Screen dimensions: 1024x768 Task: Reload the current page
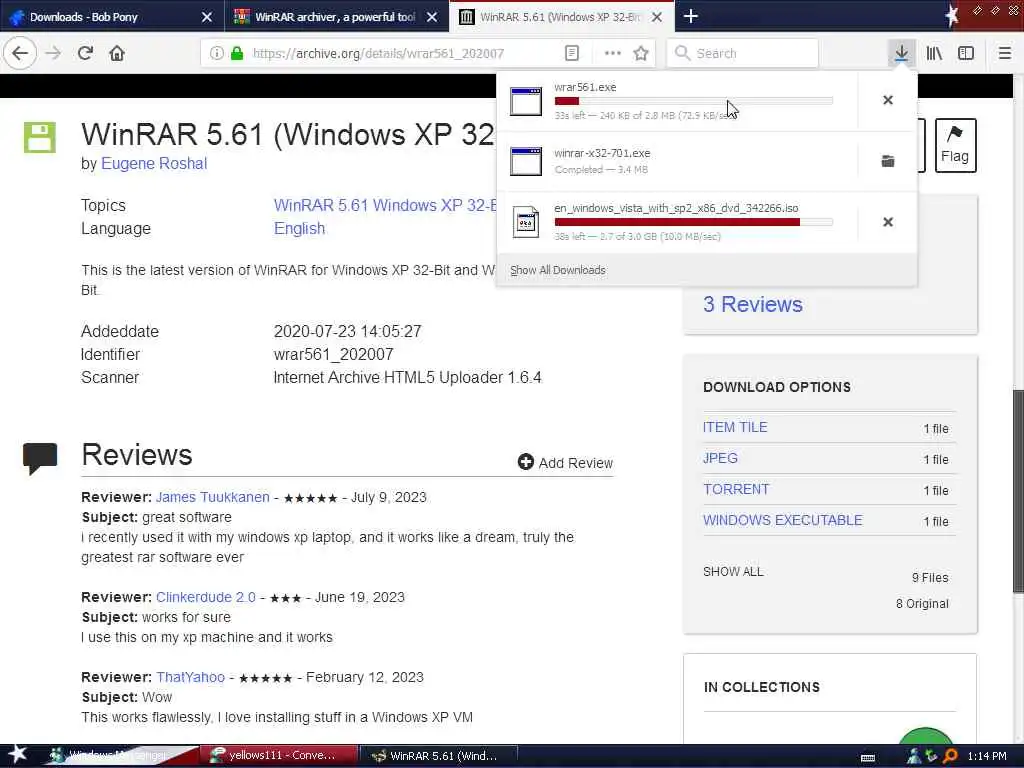(85, 53)
